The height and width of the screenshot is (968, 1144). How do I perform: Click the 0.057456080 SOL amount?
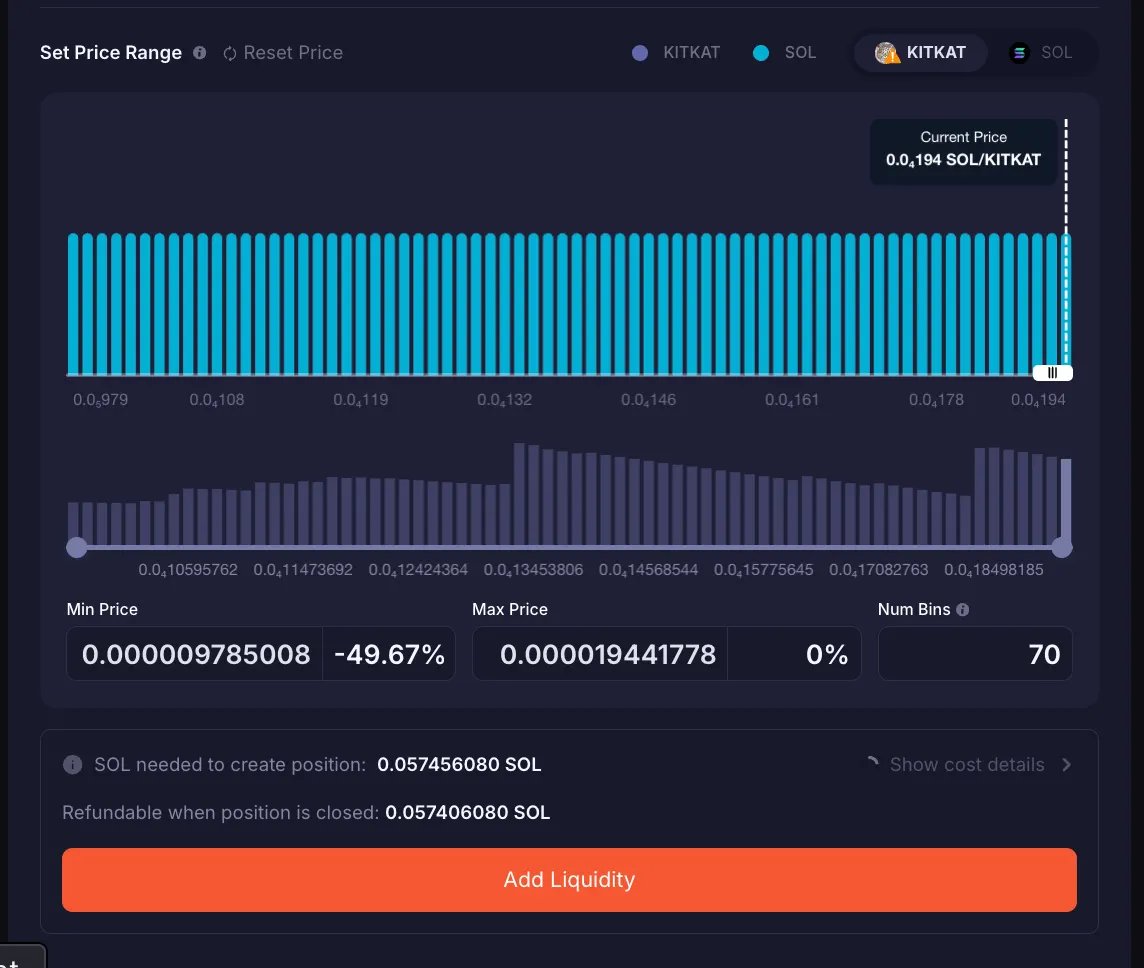coord(459,764)
